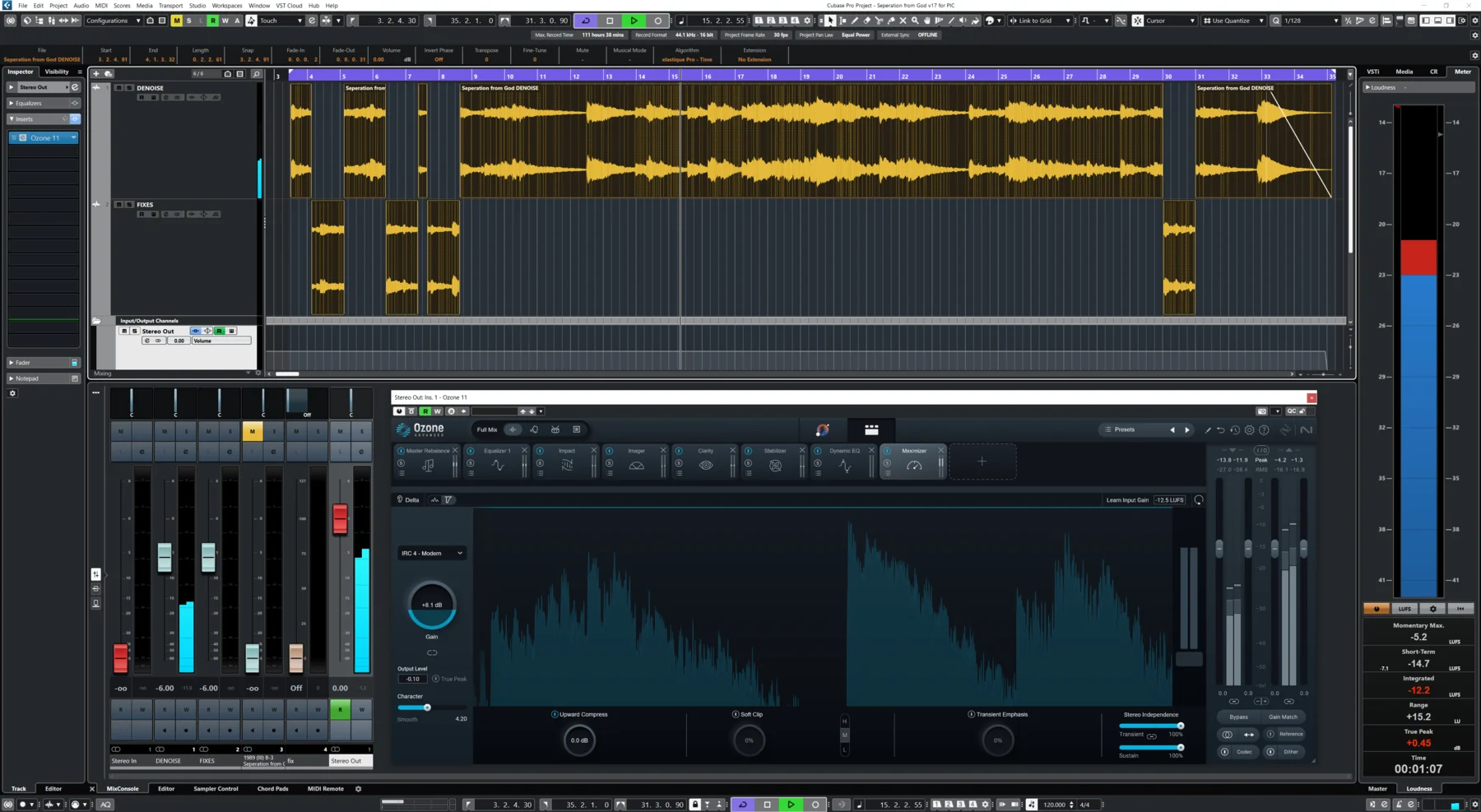Viewport: 1481px width, 812px height.
Task: Open the Link to Grid snap type dropdown
Action: click(x=1040, y=21)
